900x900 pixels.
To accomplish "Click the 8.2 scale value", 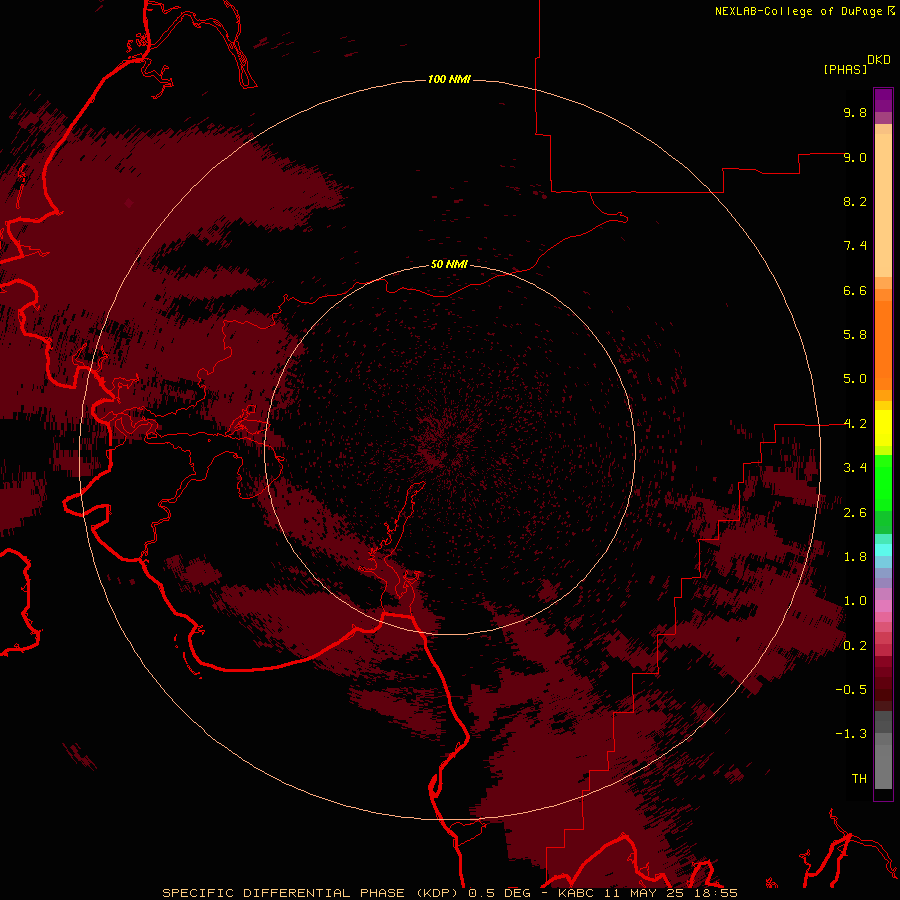I will pyautogui.click(x=855, y=201).
